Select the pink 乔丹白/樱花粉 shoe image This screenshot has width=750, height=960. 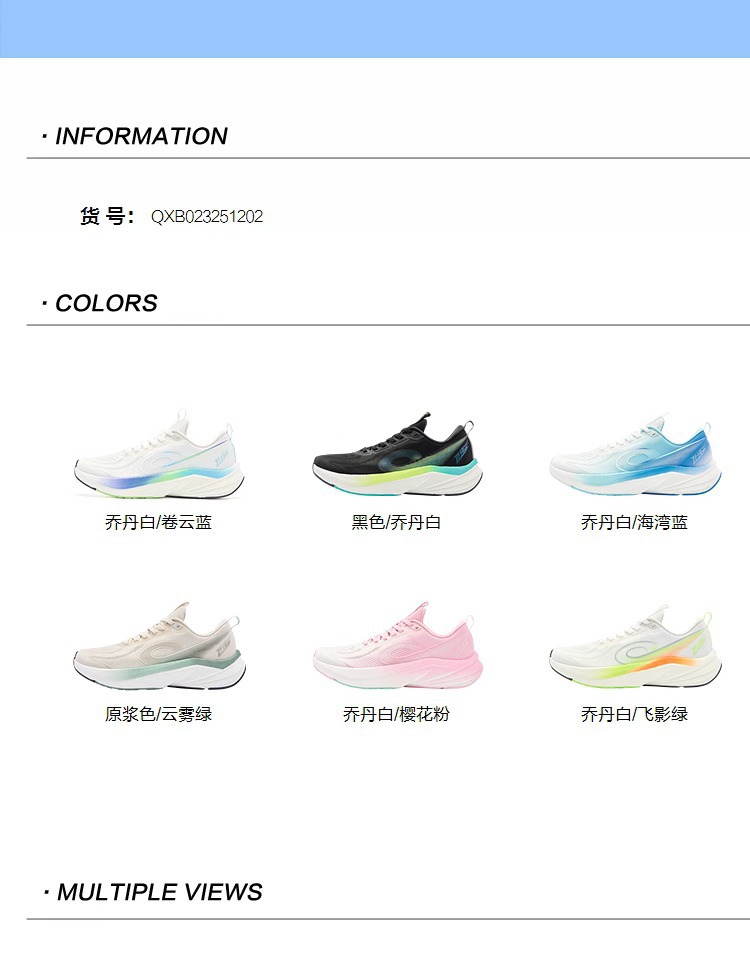coord(397,646)
